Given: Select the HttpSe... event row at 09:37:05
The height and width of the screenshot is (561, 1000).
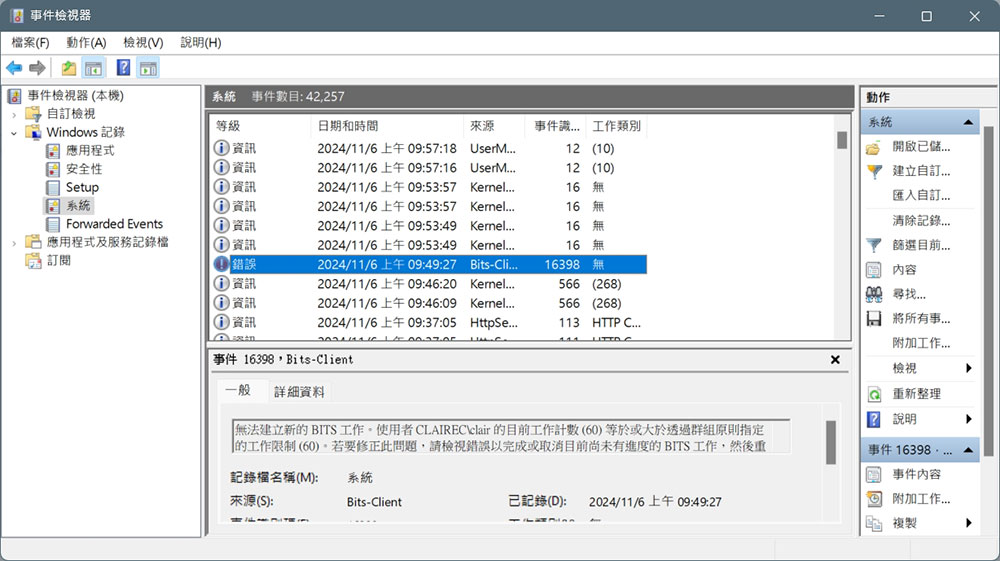Looking at the screenshot, I should [429, 323].
